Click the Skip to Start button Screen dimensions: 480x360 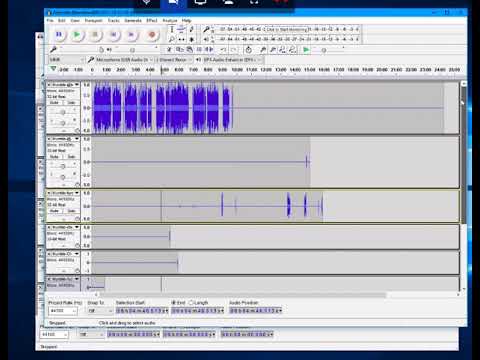point(113,34)
